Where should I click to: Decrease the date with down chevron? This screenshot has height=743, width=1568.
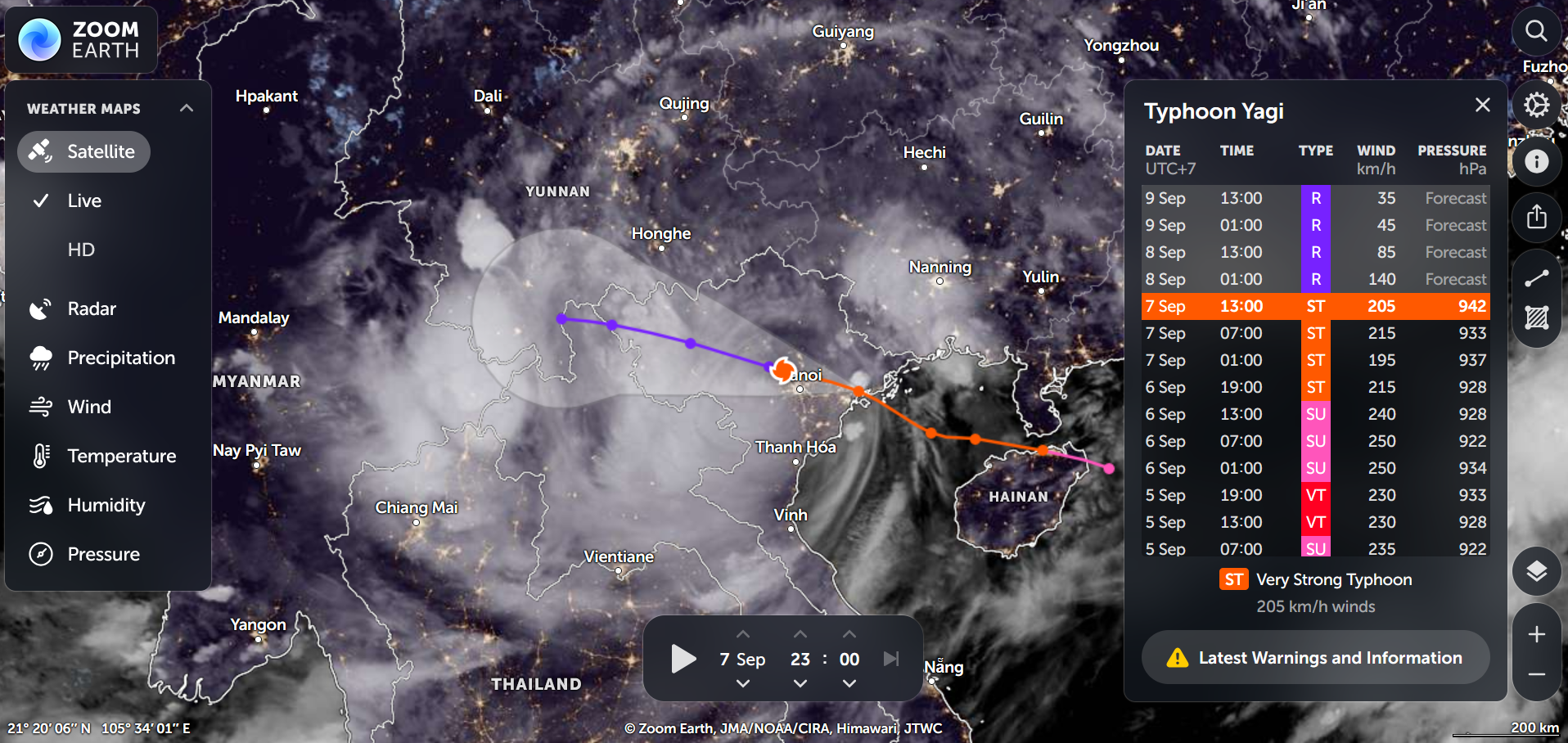[742, 683]
